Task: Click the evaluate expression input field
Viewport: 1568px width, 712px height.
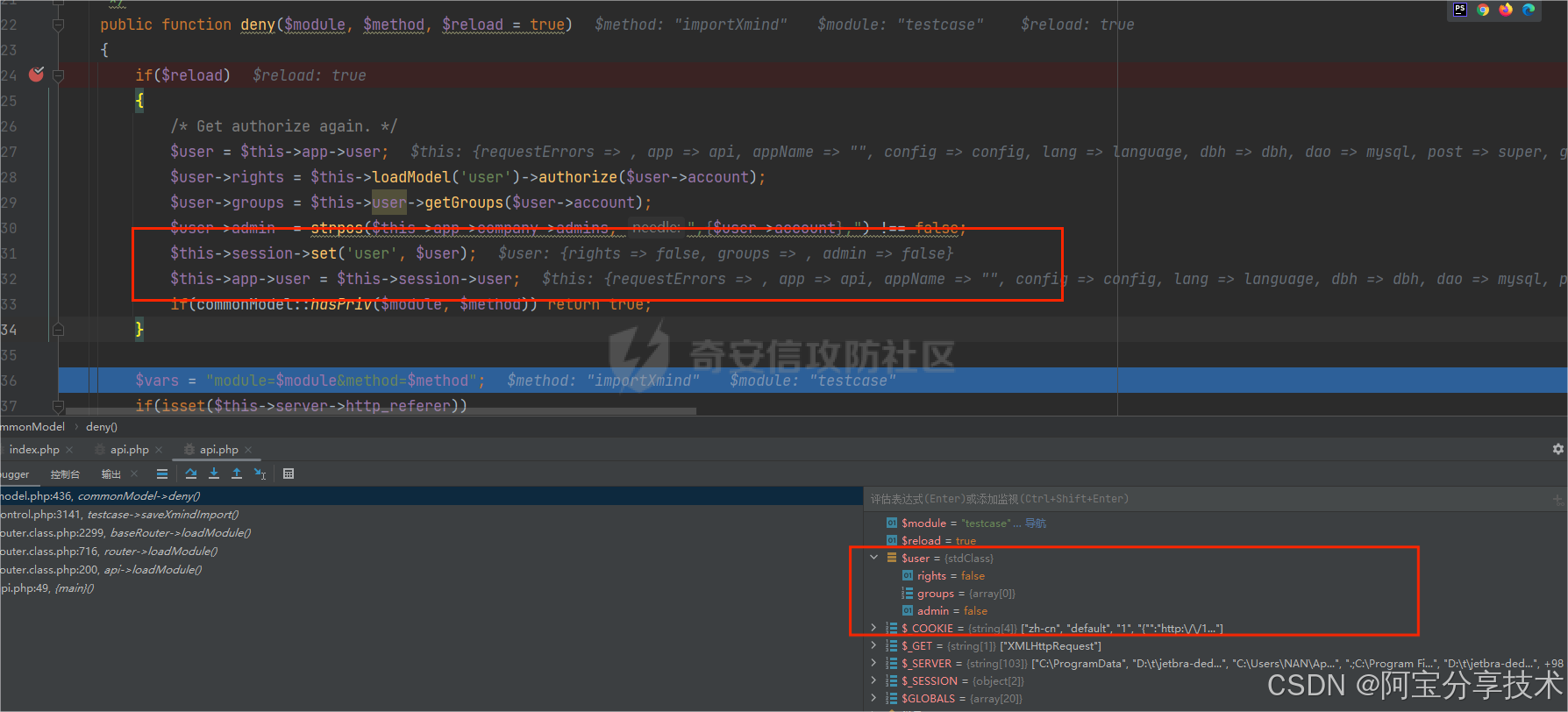Action: pos(1208,499)
